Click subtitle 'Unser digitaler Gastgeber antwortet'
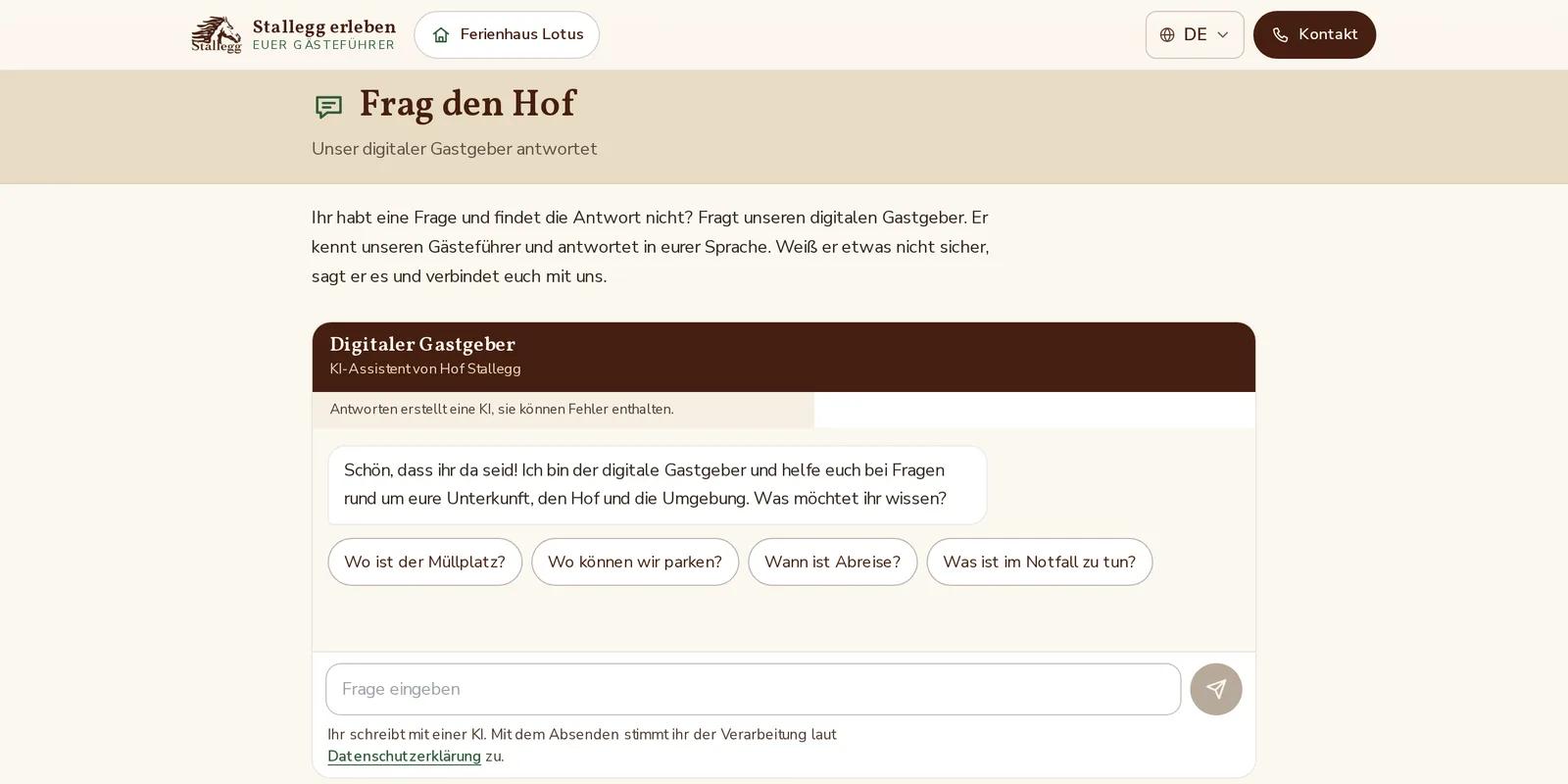This screenshot has width=1568, height=784. click(x=454, y=149)
